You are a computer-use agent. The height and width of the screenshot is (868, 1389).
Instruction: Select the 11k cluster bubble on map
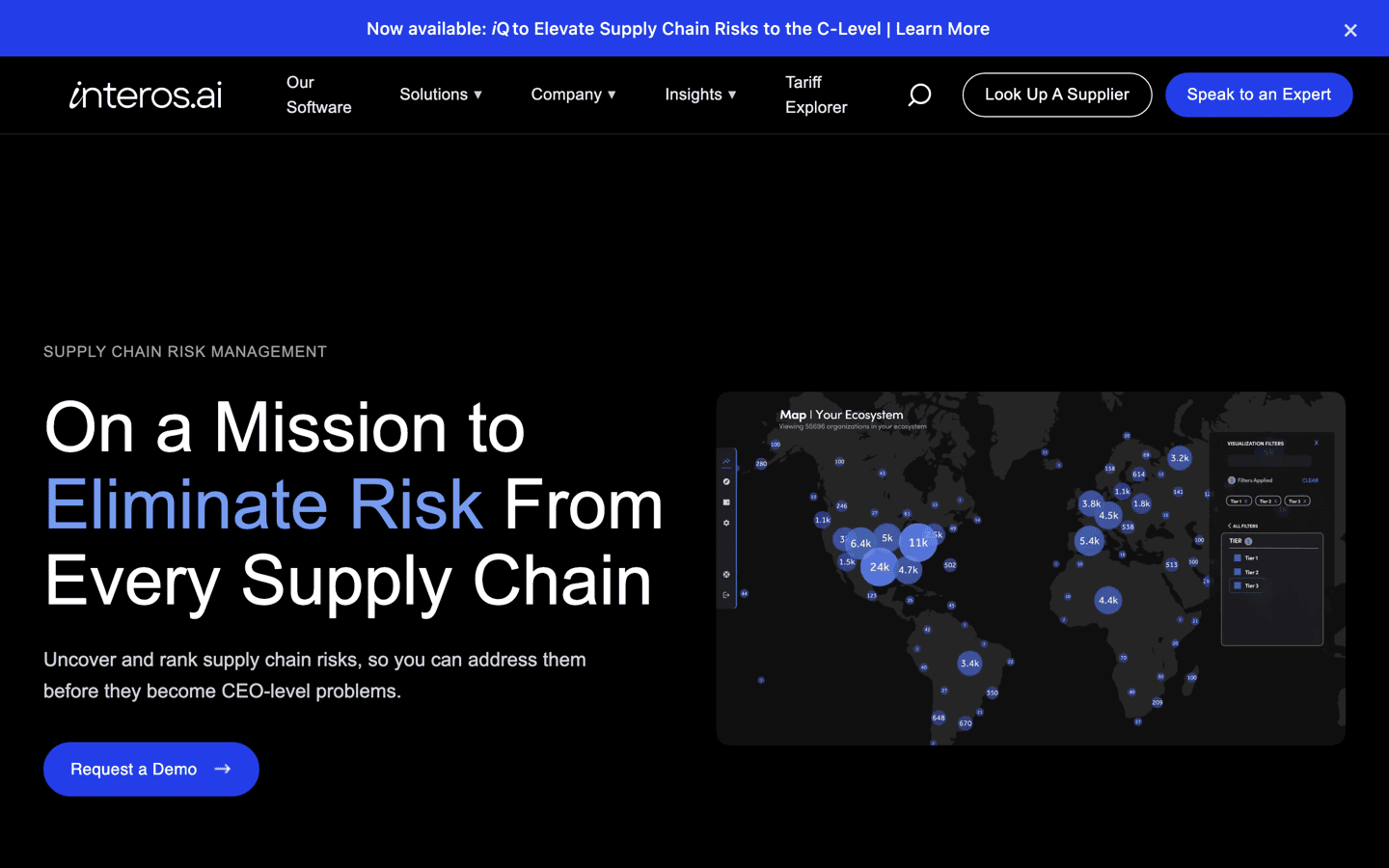tap(917, 542)
